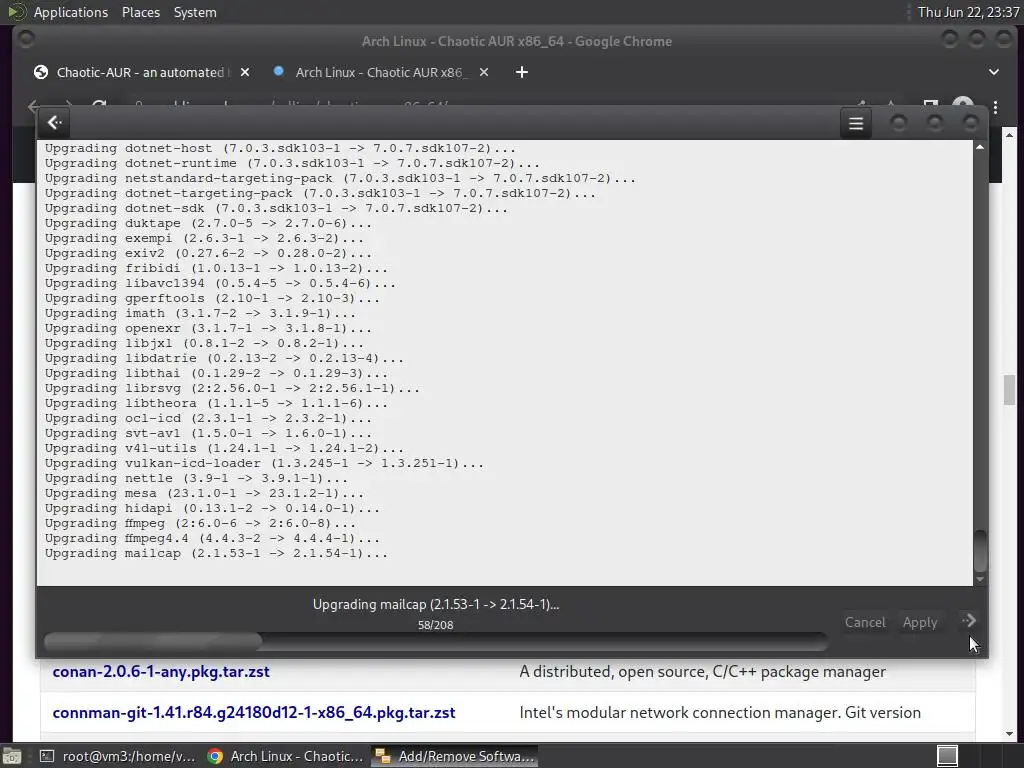Click the Cancel button
1024x768 pixels.
[865, 622]
